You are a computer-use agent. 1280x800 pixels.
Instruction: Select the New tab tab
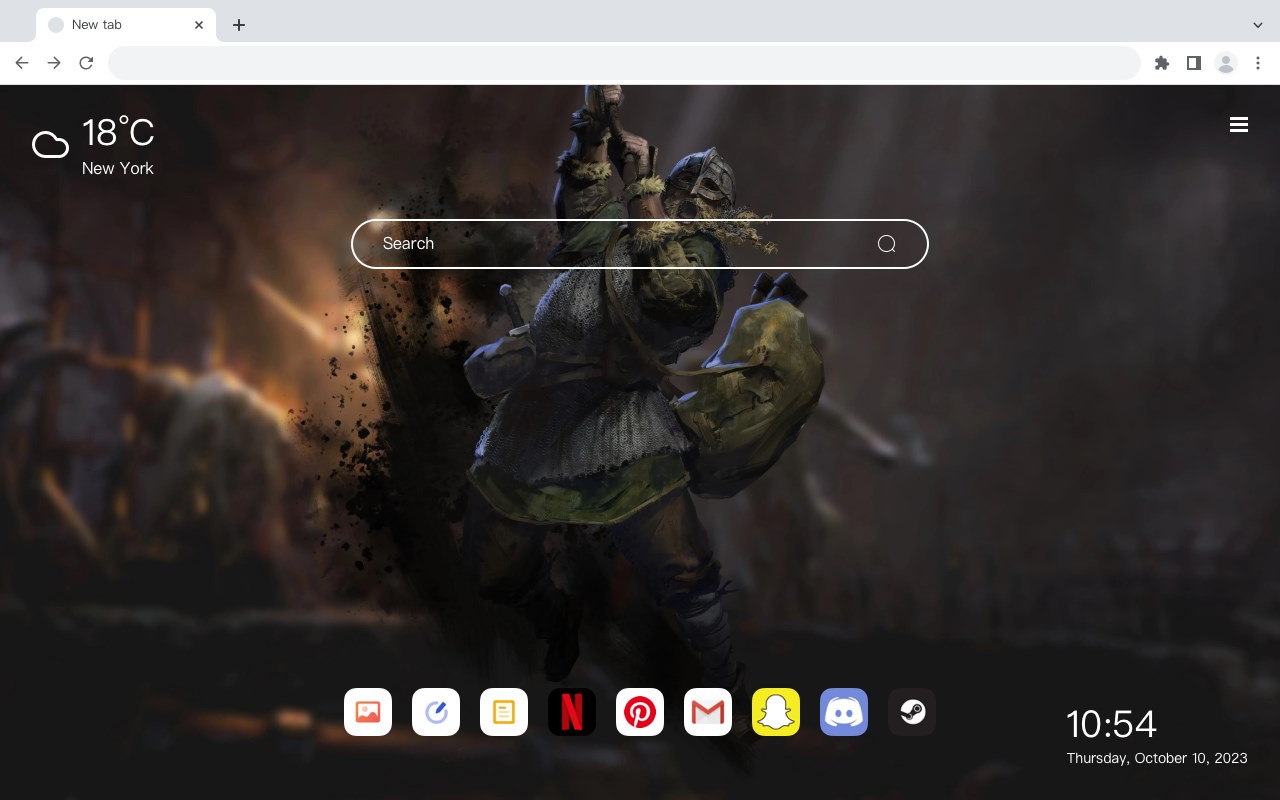coord(126,25)
